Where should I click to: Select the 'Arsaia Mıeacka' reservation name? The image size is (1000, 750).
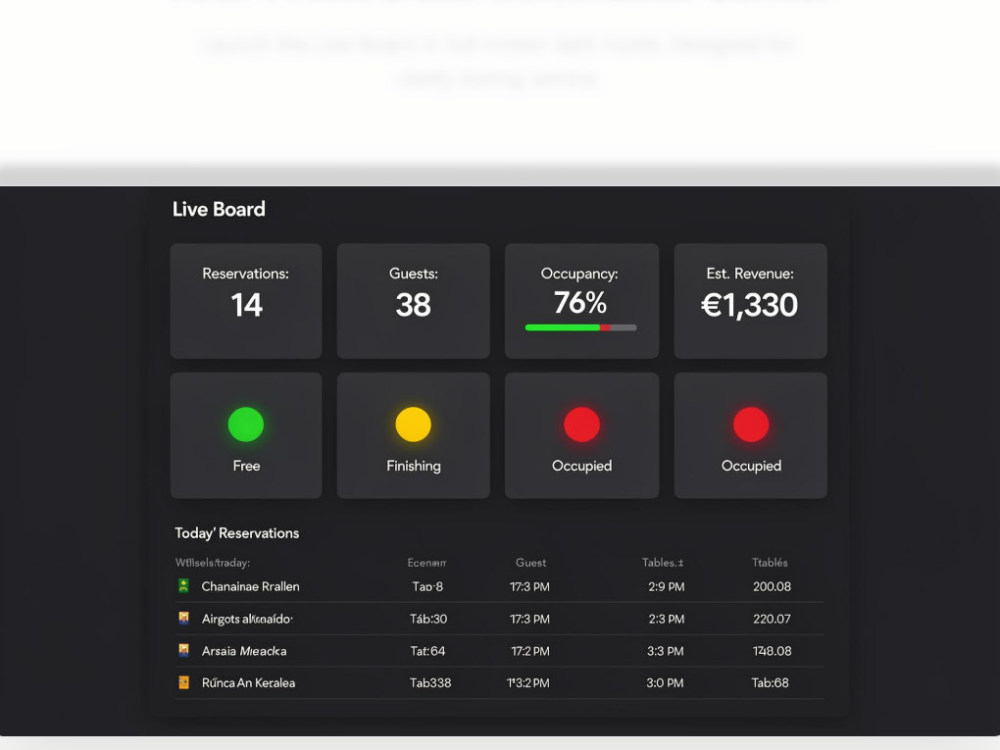[244, 651]
